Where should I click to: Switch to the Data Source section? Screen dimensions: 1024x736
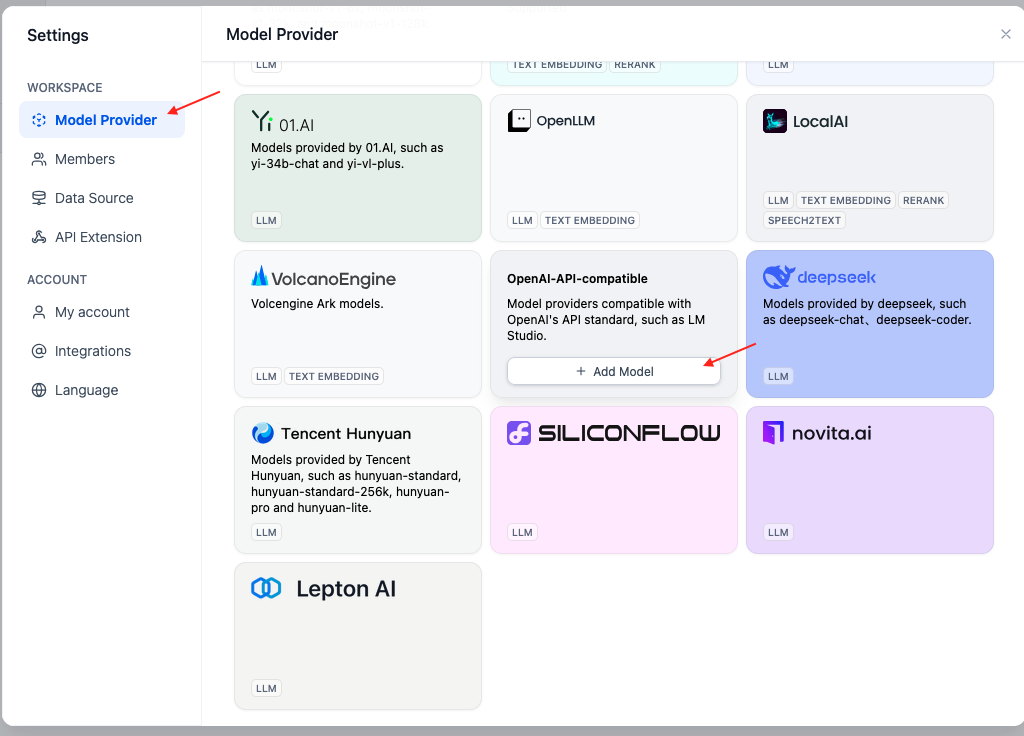coord(94,198)
